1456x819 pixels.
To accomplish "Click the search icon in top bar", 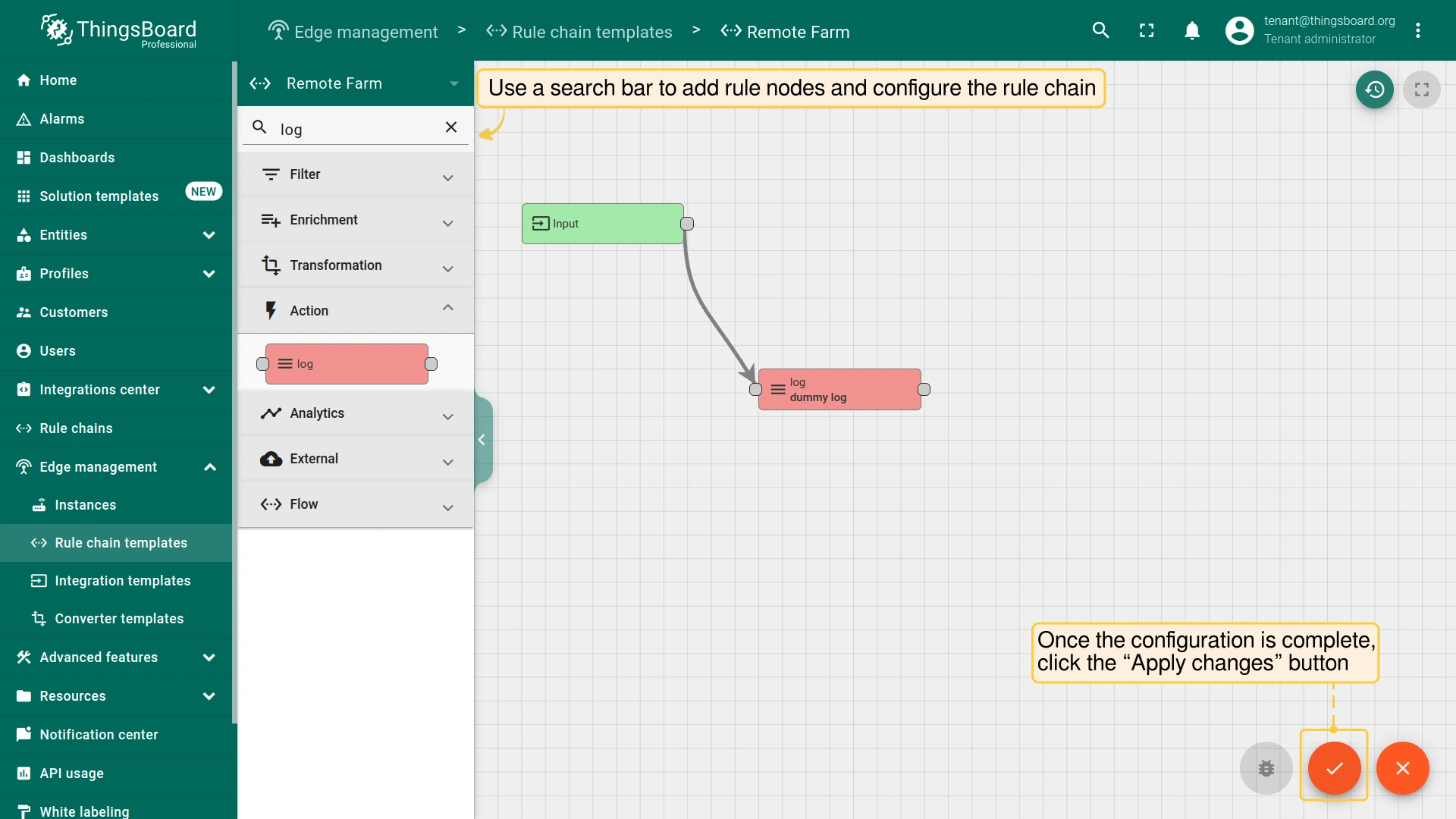I will pyautogui.click(x=1100, y=30).
